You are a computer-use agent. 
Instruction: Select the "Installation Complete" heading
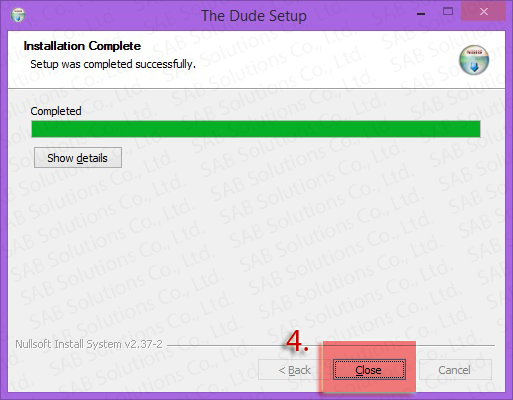point(82,46)
